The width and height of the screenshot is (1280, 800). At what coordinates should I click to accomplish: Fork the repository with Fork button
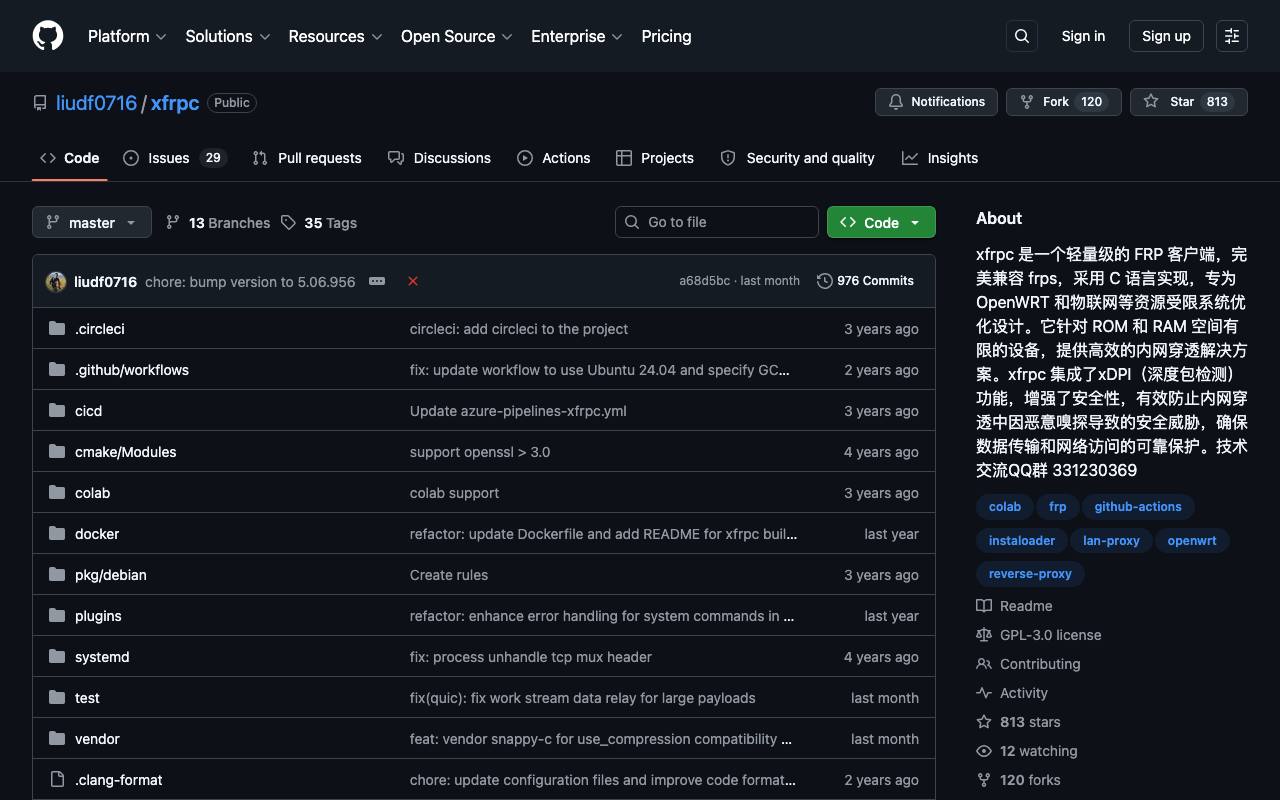[x=1063, y=102]
